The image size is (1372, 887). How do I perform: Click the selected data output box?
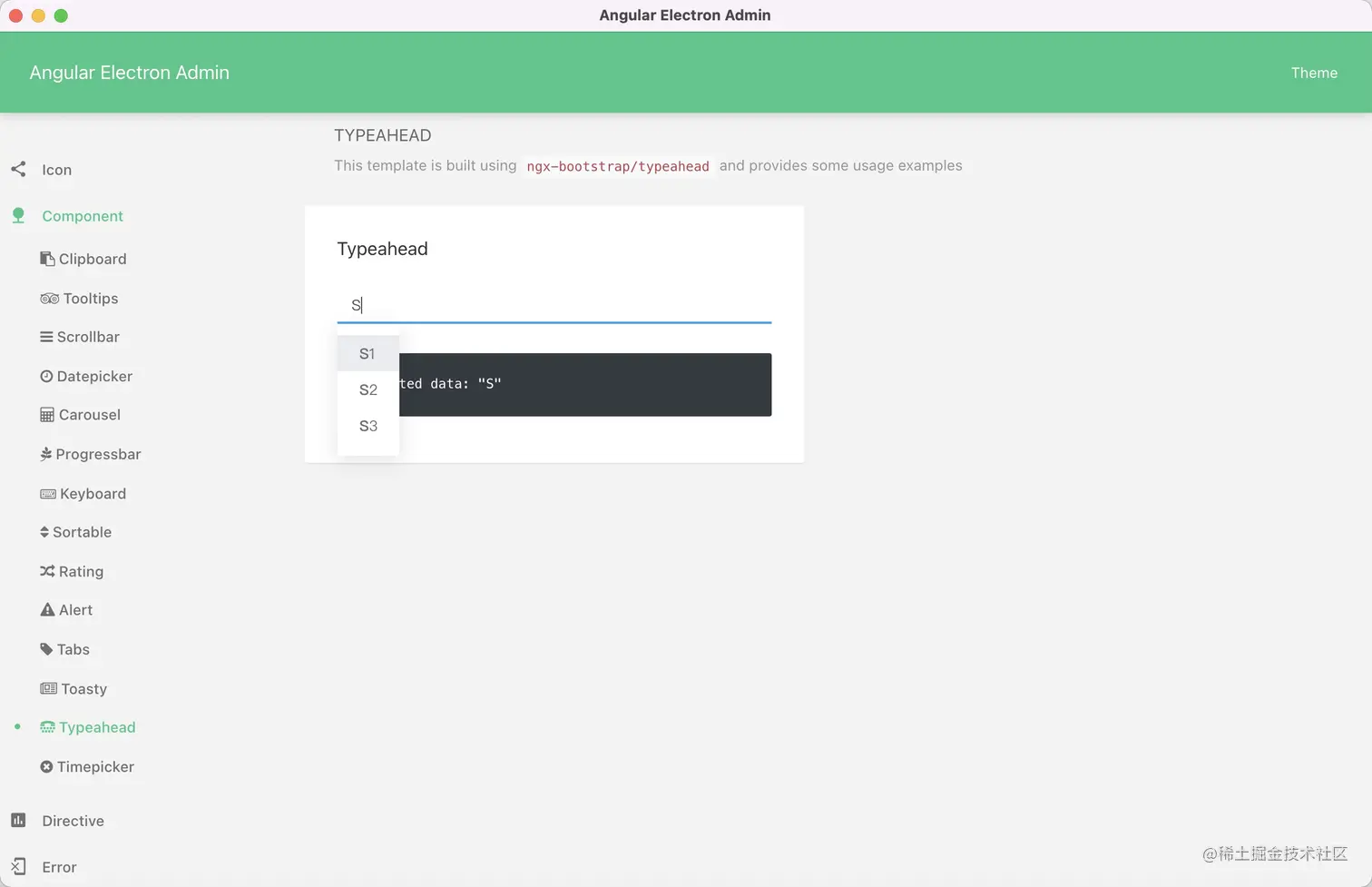(585, 384)
